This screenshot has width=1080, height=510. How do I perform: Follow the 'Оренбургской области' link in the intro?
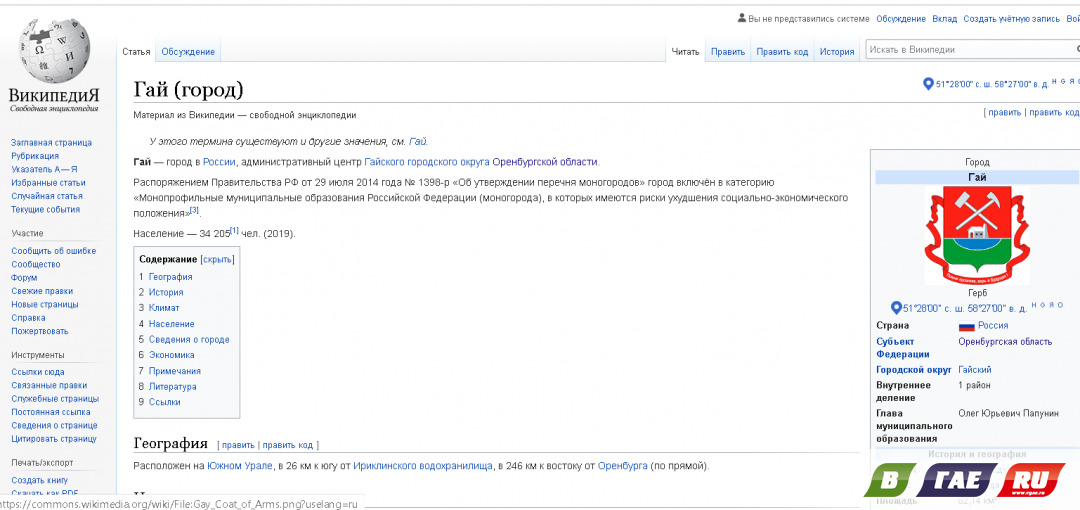[545, 162]
